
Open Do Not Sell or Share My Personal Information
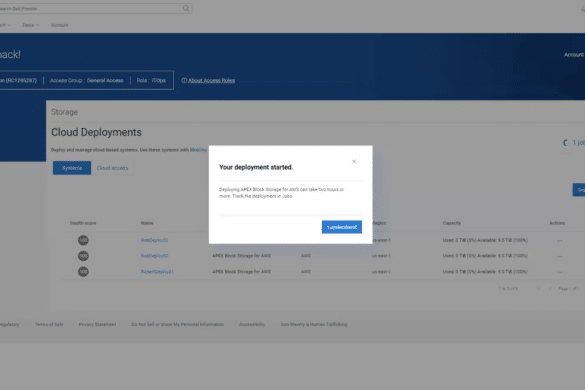pos(178,324)
